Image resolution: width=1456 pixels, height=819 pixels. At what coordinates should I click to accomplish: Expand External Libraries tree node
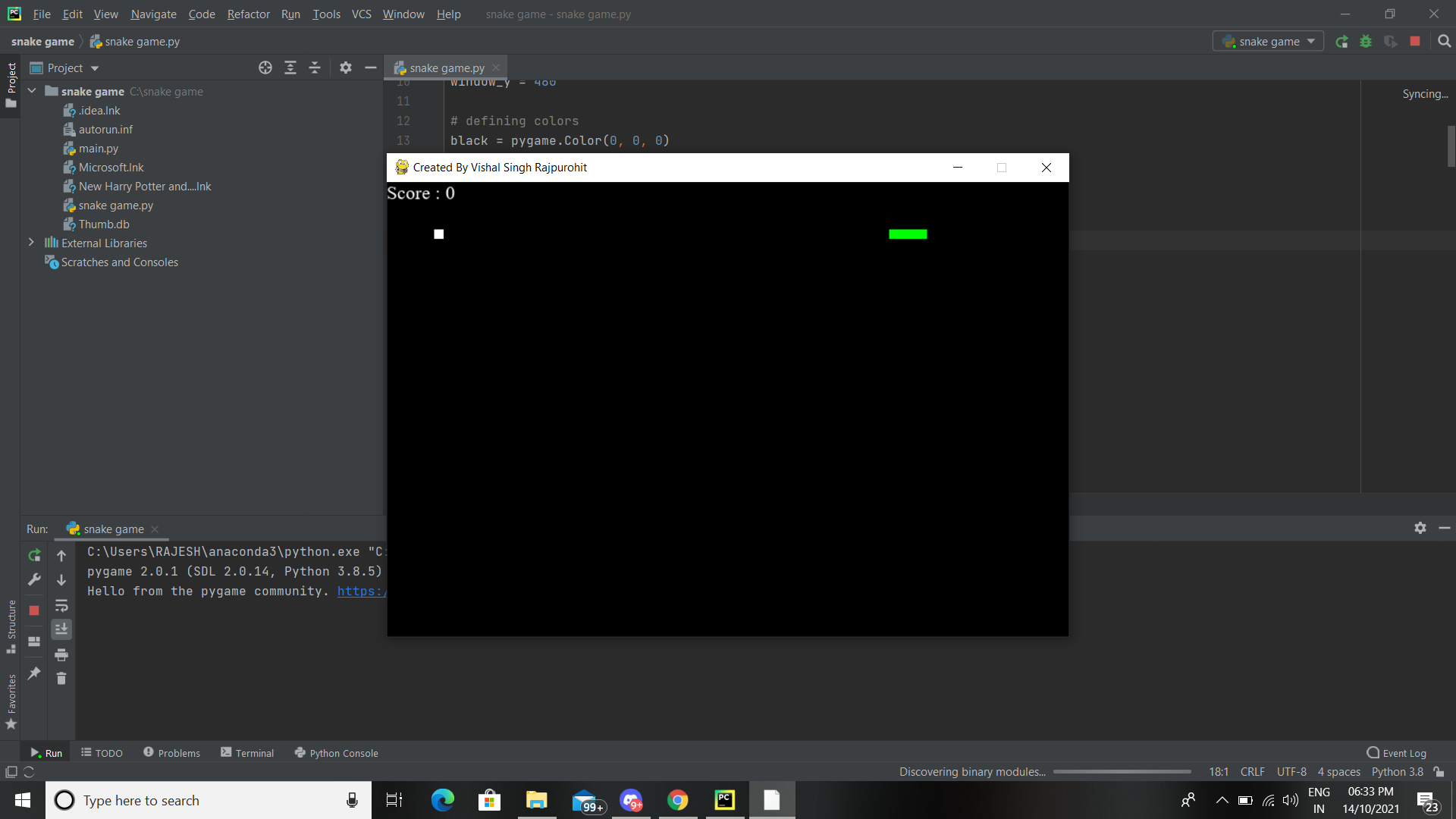pyautogui.click(x=31, y=243)
